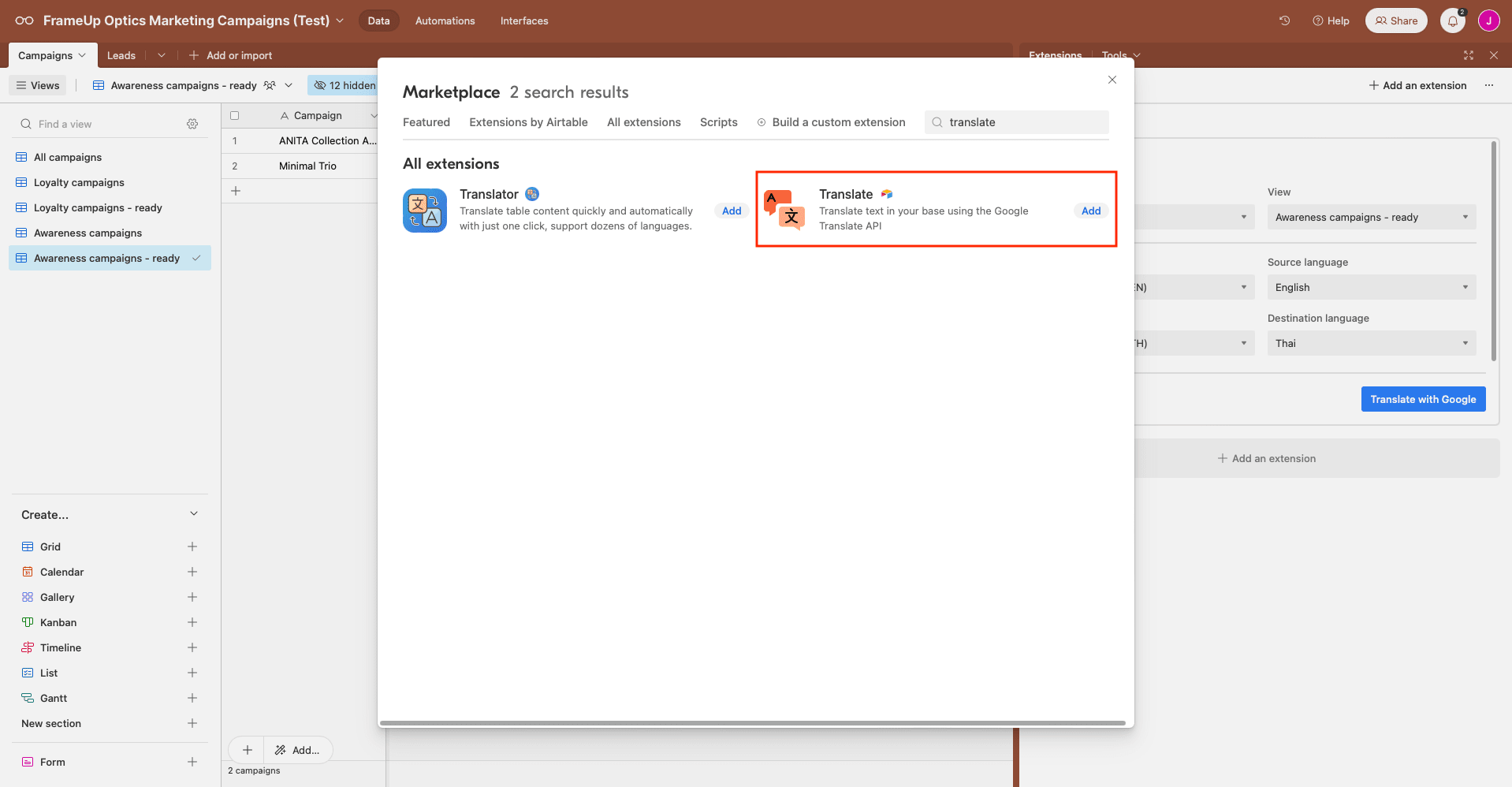Screen dimensions: 1512x787
Task: Click the Kanban icon in the Create section
Action: point(28,622)
